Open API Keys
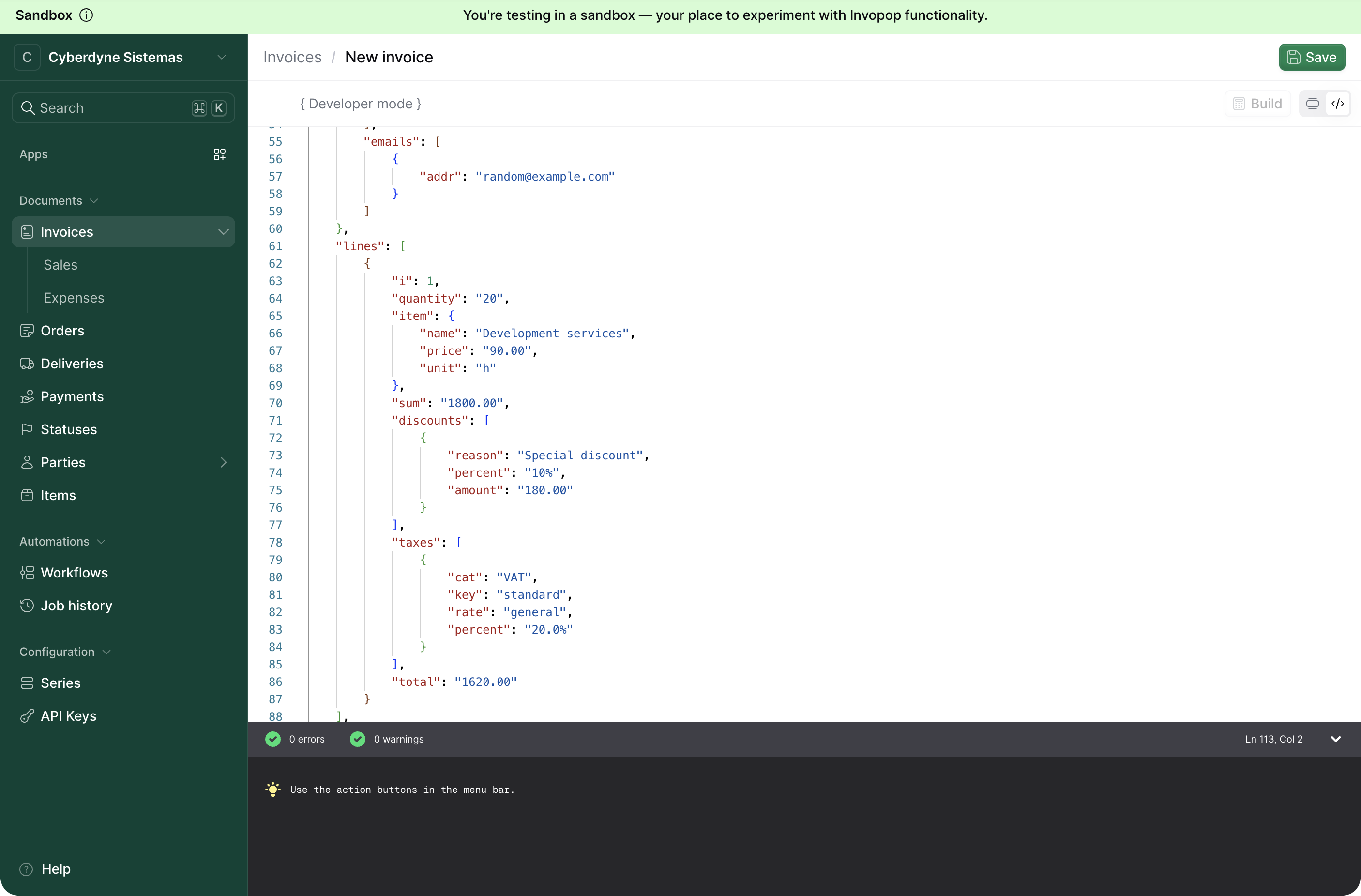This screenshot has height=896, width=1361. pos(69,716)
